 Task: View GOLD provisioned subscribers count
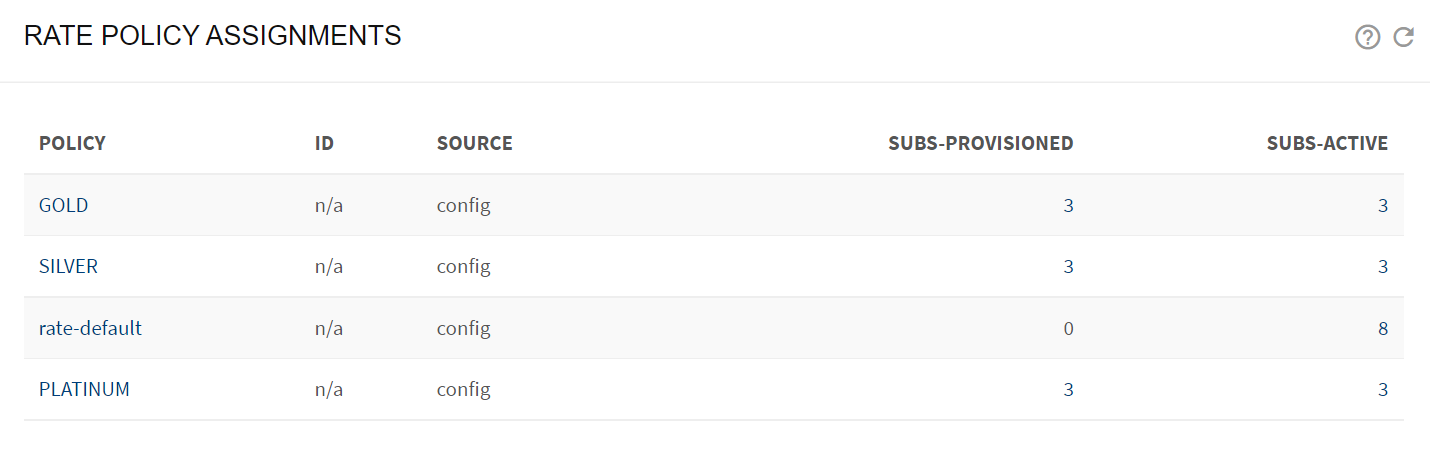[1068, 206]
